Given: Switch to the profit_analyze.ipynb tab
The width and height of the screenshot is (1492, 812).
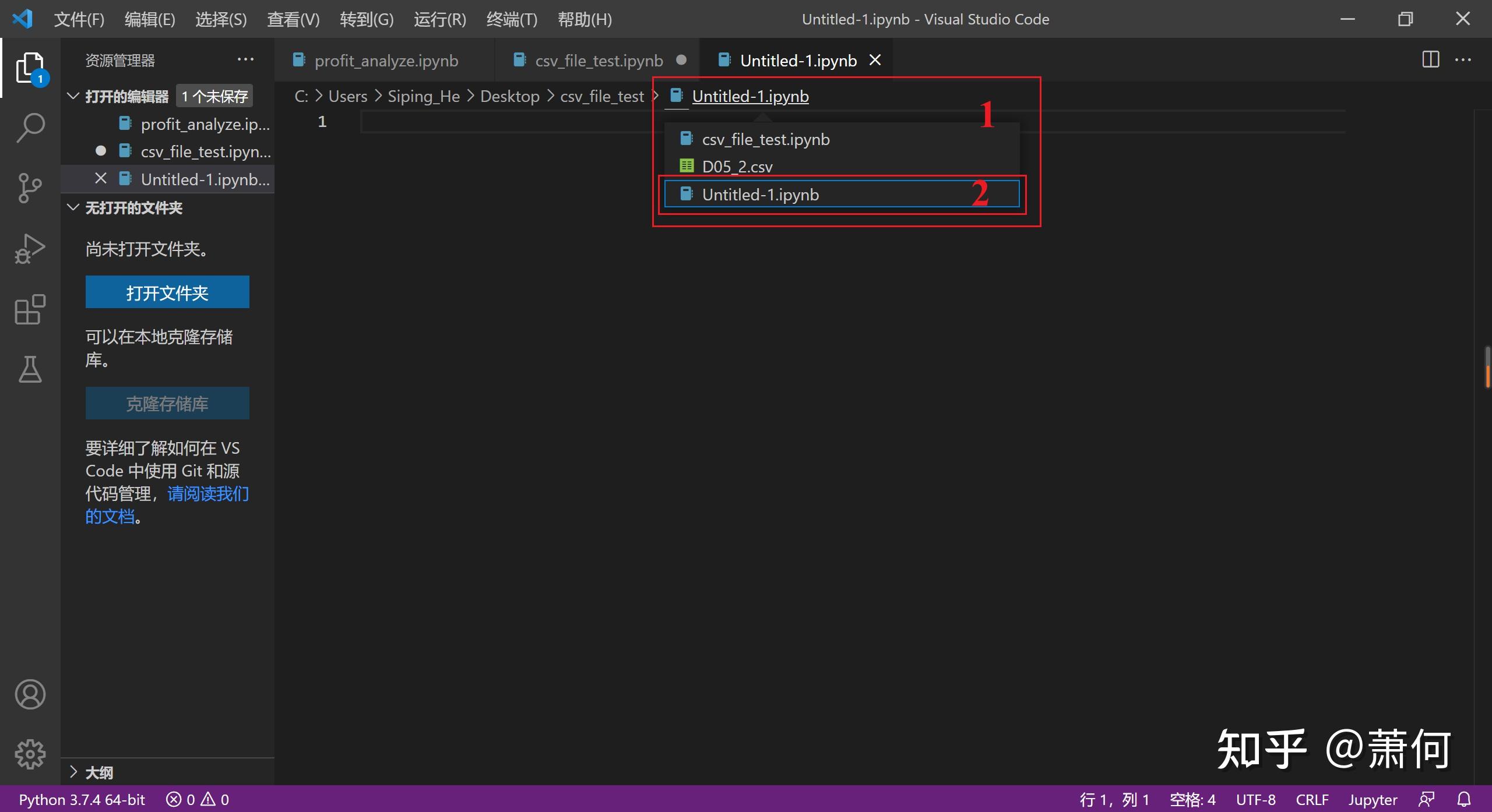Looking at the screenshot, I should [x=385, y=61].
